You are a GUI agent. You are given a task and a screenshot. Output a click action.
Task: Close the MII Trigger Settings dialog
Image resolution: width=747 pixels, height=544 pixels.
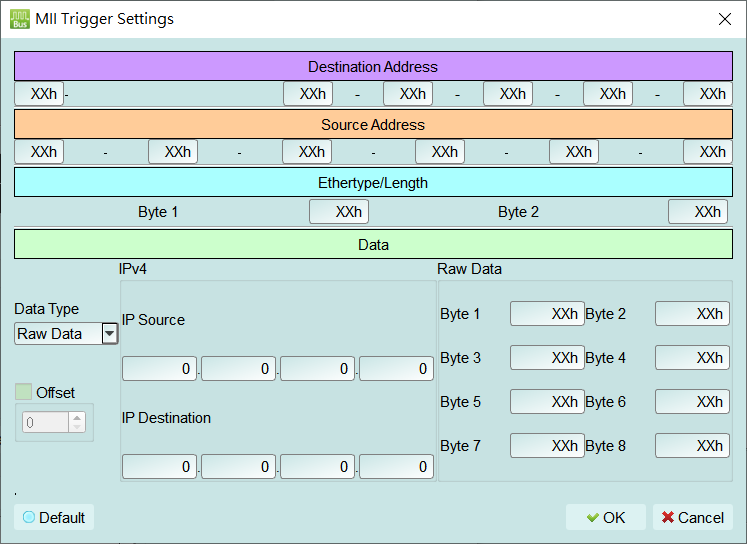[725, 19]
